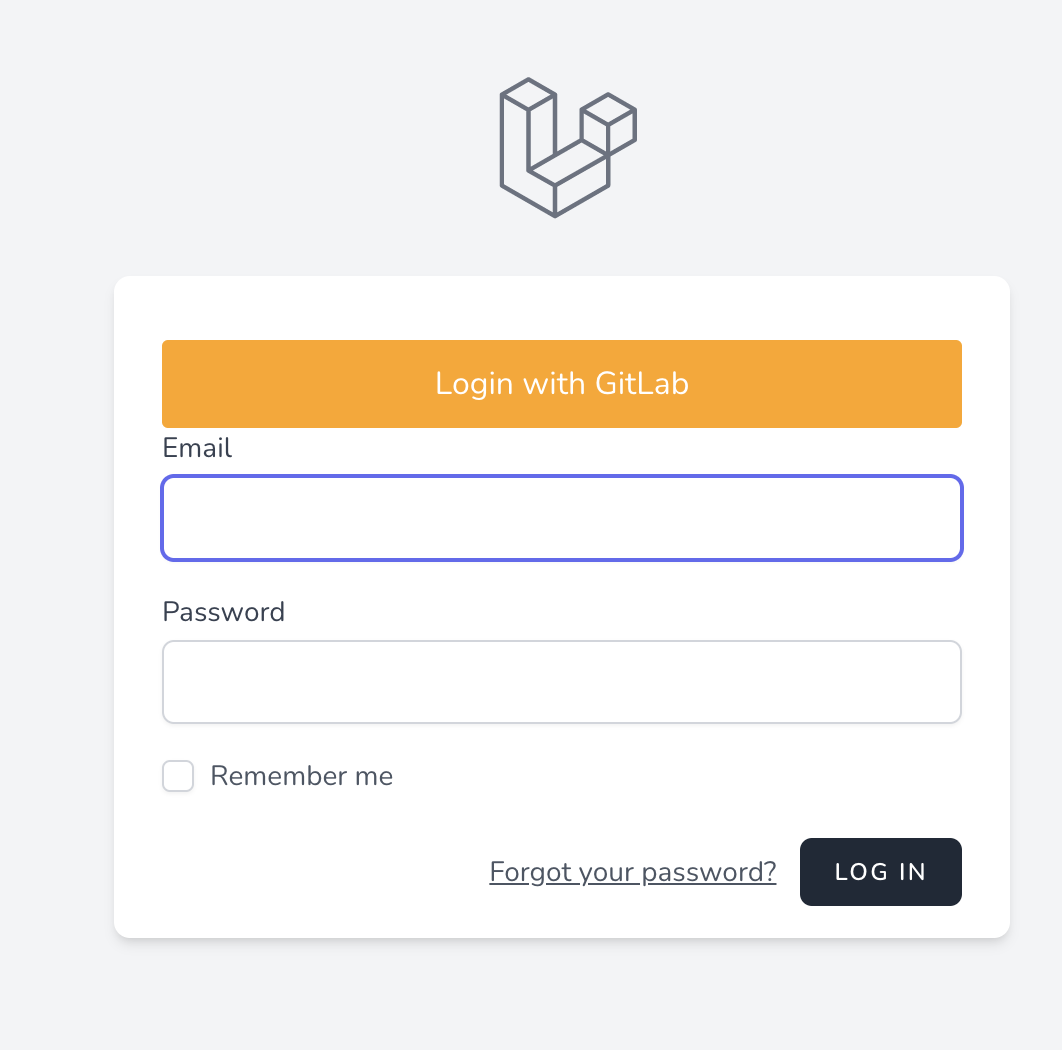Screen dimensions: 1062x1050
Task: Click the Laravel brand mark above the form
Action: coord(567,148)
